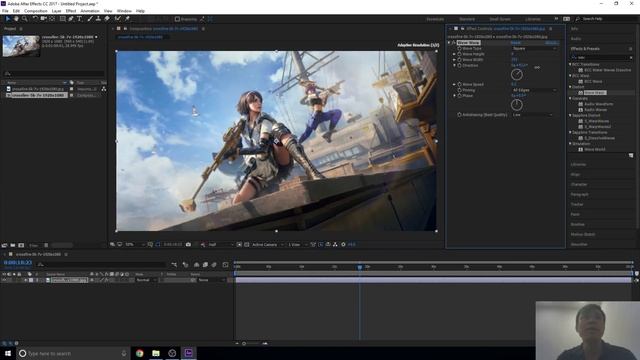Screen dimensions: 640x360
Task: Click the project thumbnail preview image
Action: (21, 46)
